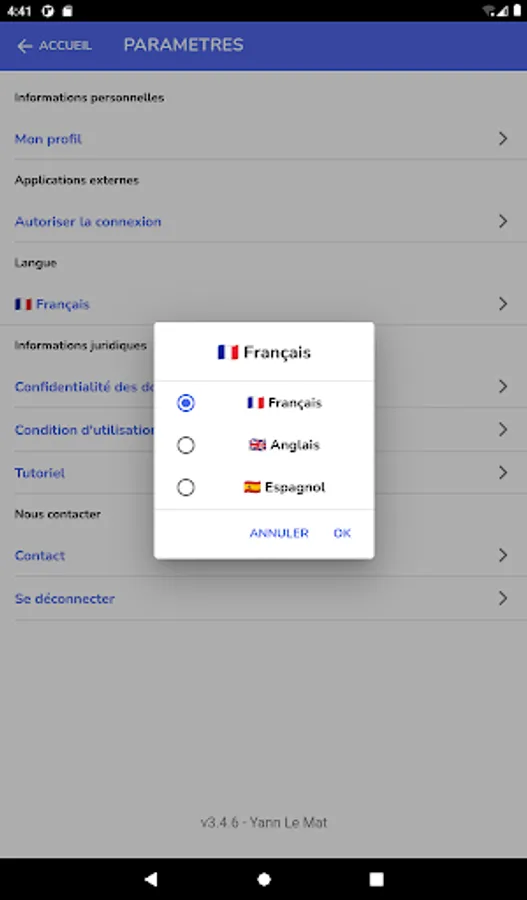Tap the back arrow next to ACCUEIL
Viewport: 527px width, 900px height.
point(24,46)
